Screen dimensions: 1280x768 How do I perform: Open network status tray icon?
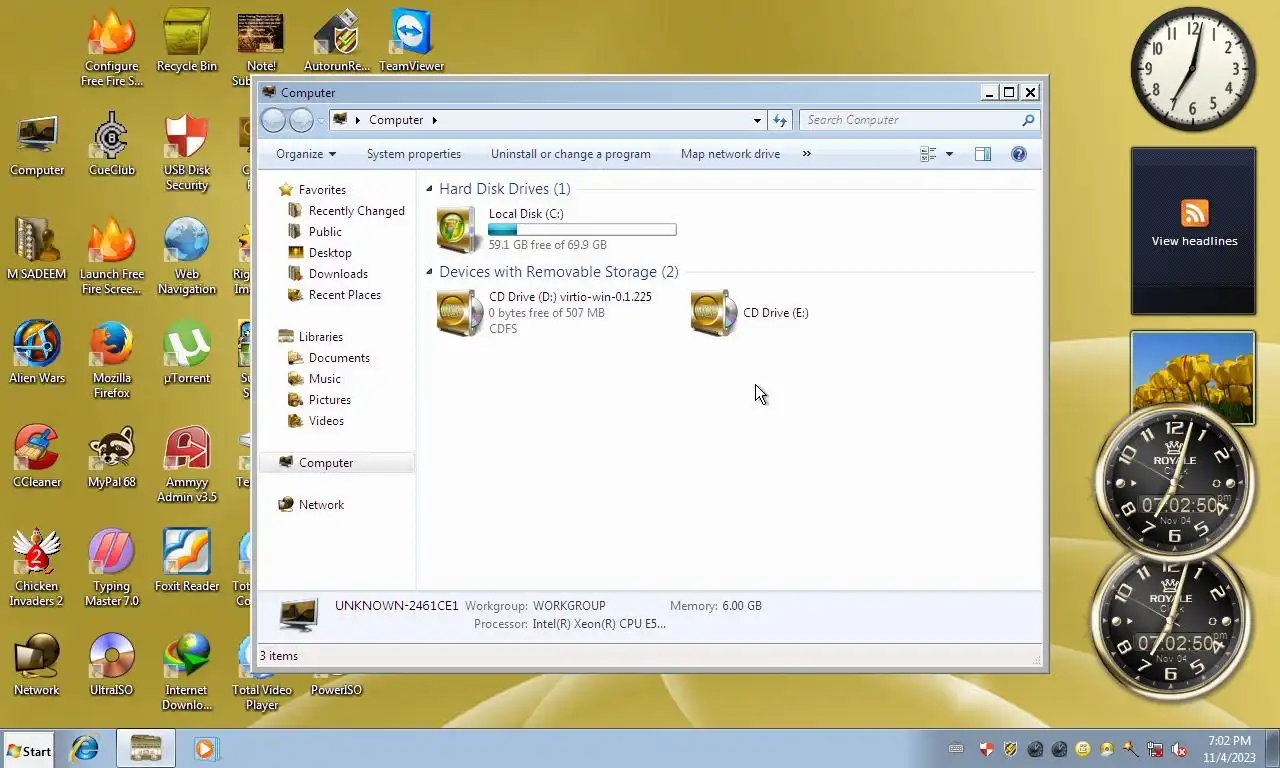(x=1155, y=749)
